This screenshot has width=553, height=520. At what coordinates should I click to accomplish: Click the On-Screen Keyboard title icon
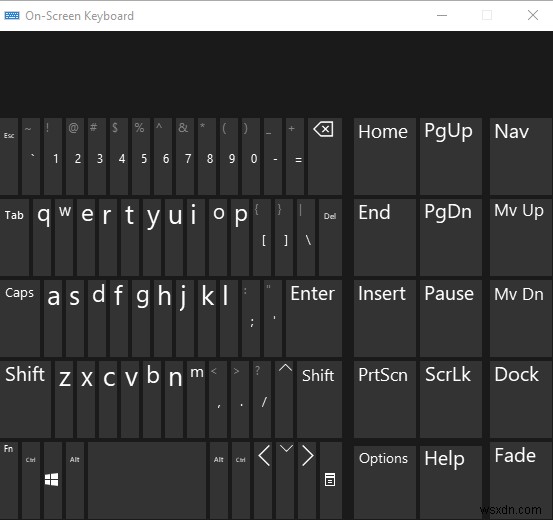click(12, 16)
